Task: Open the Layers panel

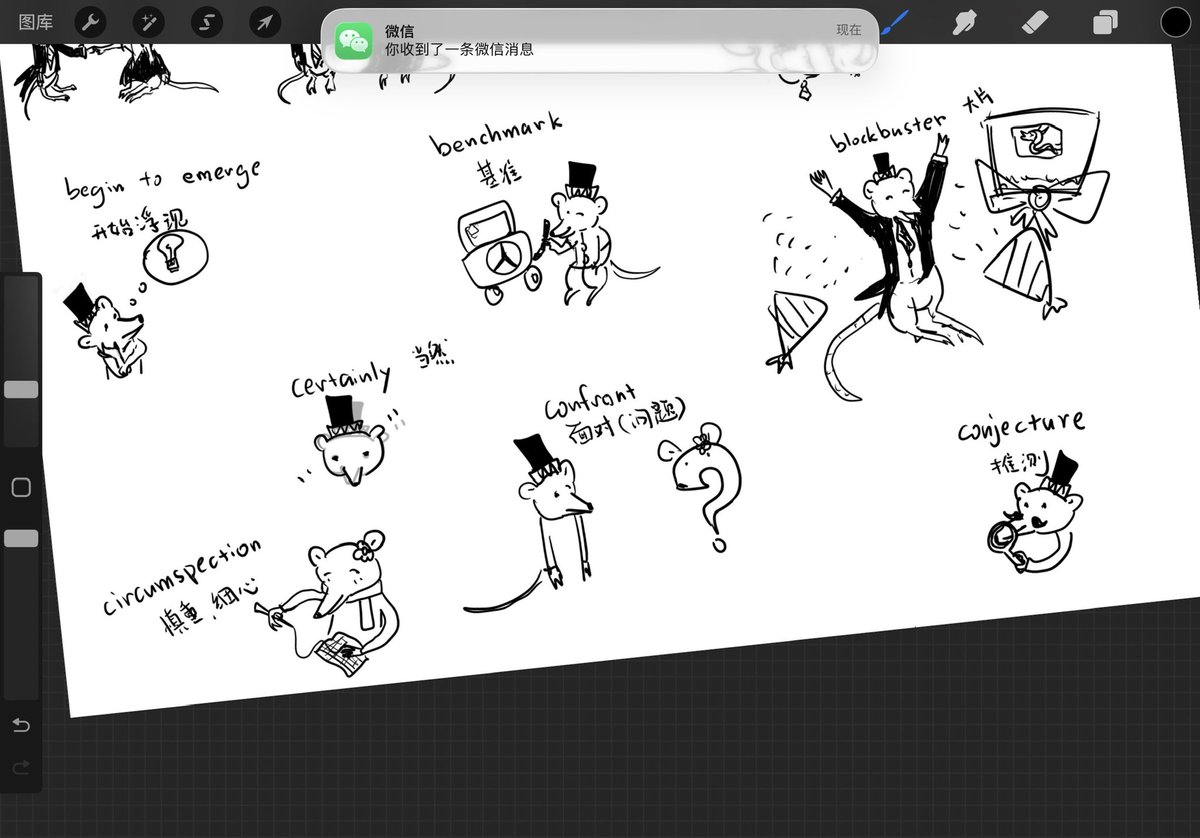Action: (x=1106, y=22)
